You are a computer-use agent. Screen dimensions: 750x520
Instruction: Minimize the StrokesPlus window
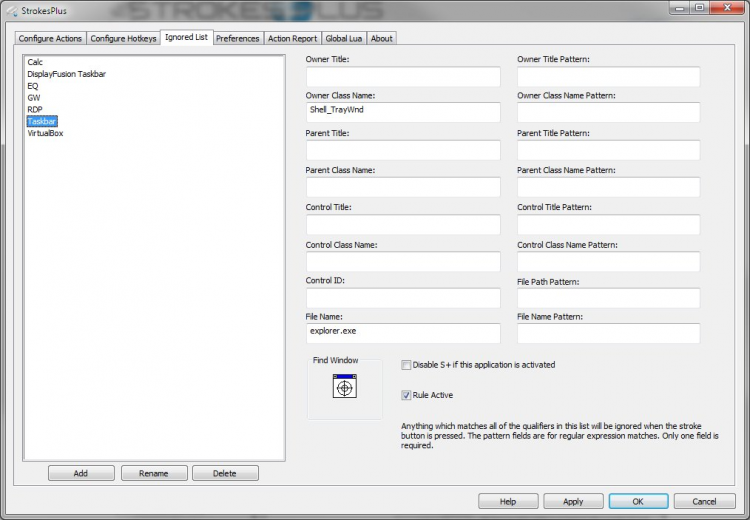pyautogui.click(x=679, y=8)
